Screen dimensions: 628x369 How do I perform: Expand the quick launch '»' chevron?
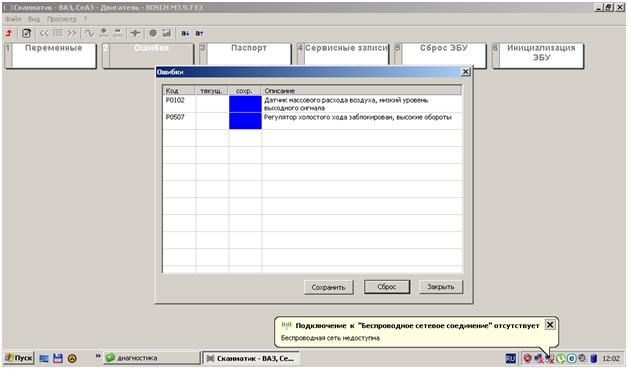tap(98, 356)
